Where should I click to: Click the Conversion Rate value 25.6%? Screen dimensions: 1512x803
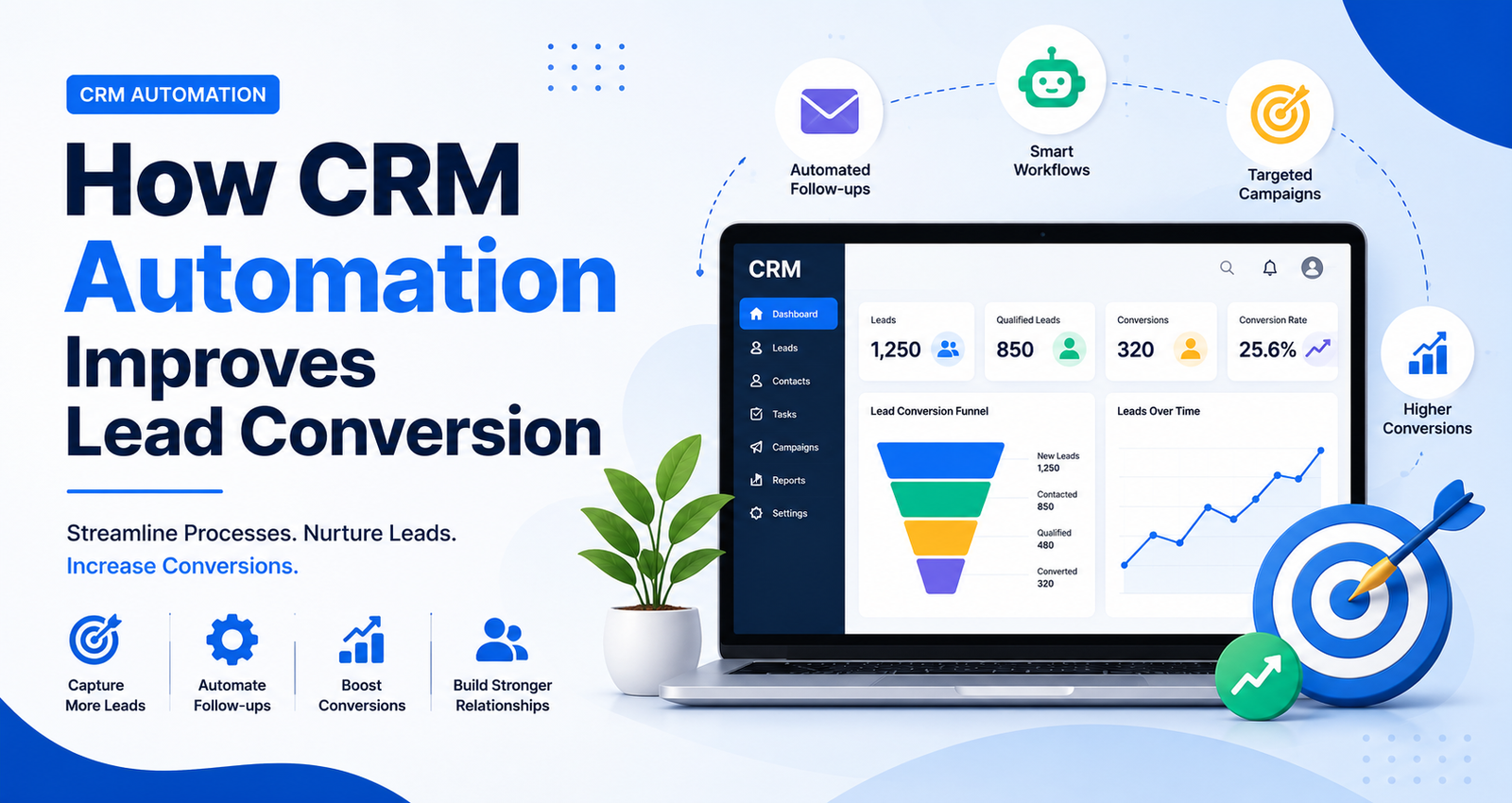[x=1267, y=350]
